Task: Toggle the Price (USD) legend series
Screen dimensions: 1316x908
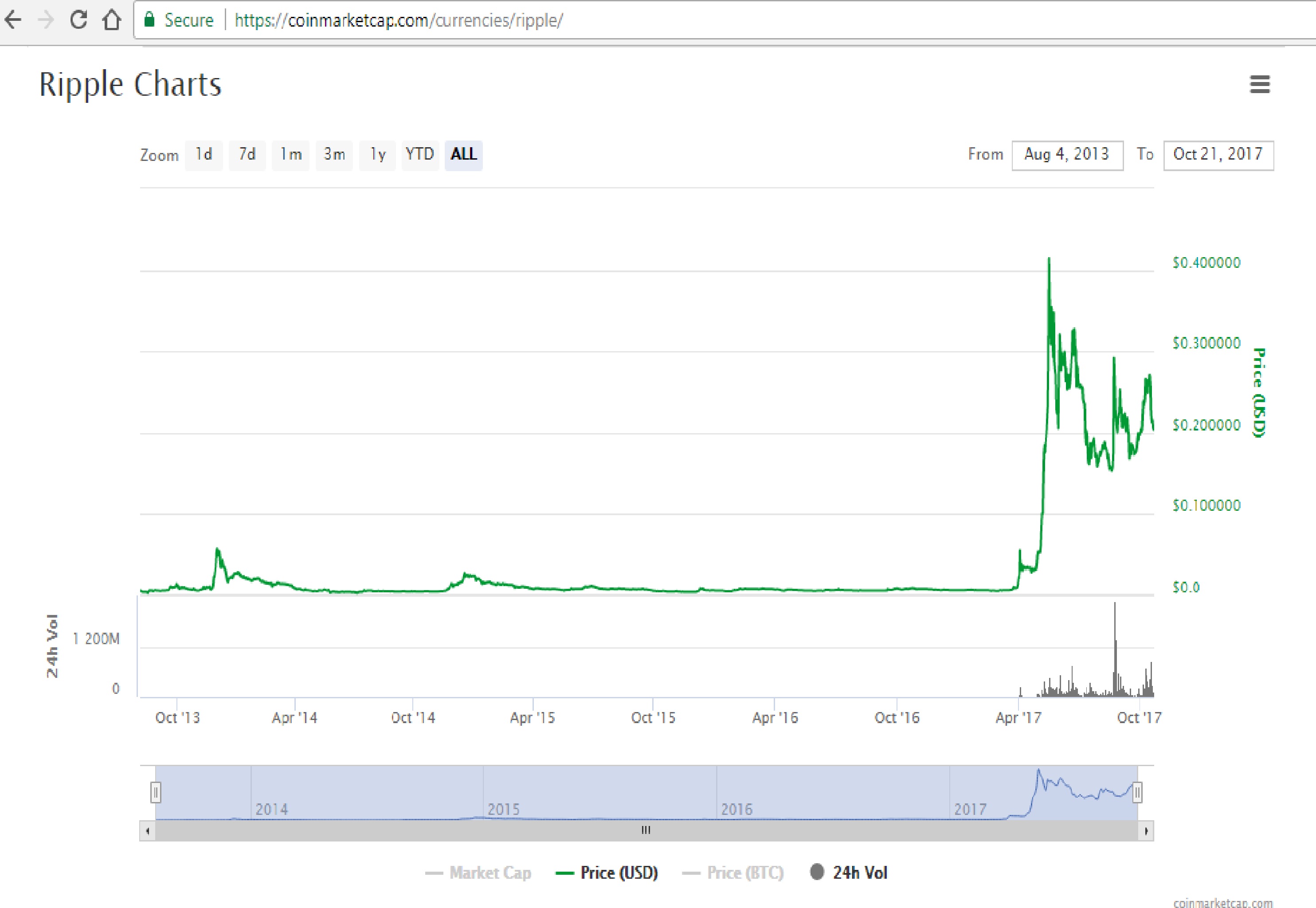Action: [607, 873]
